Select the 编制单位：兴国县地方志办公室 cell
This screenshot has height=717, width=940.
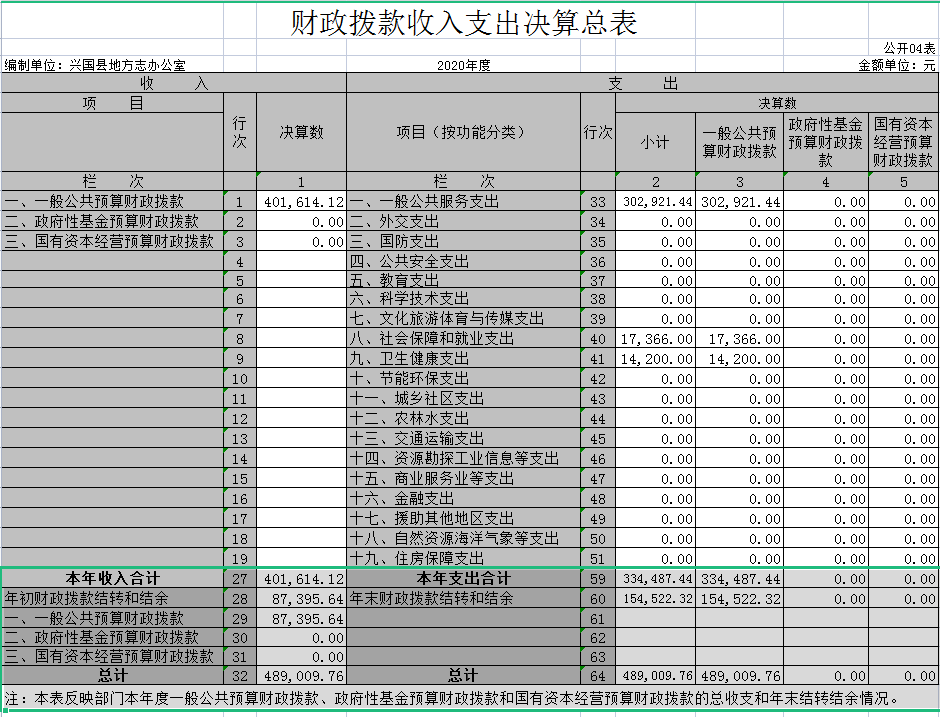coord(96,65)
